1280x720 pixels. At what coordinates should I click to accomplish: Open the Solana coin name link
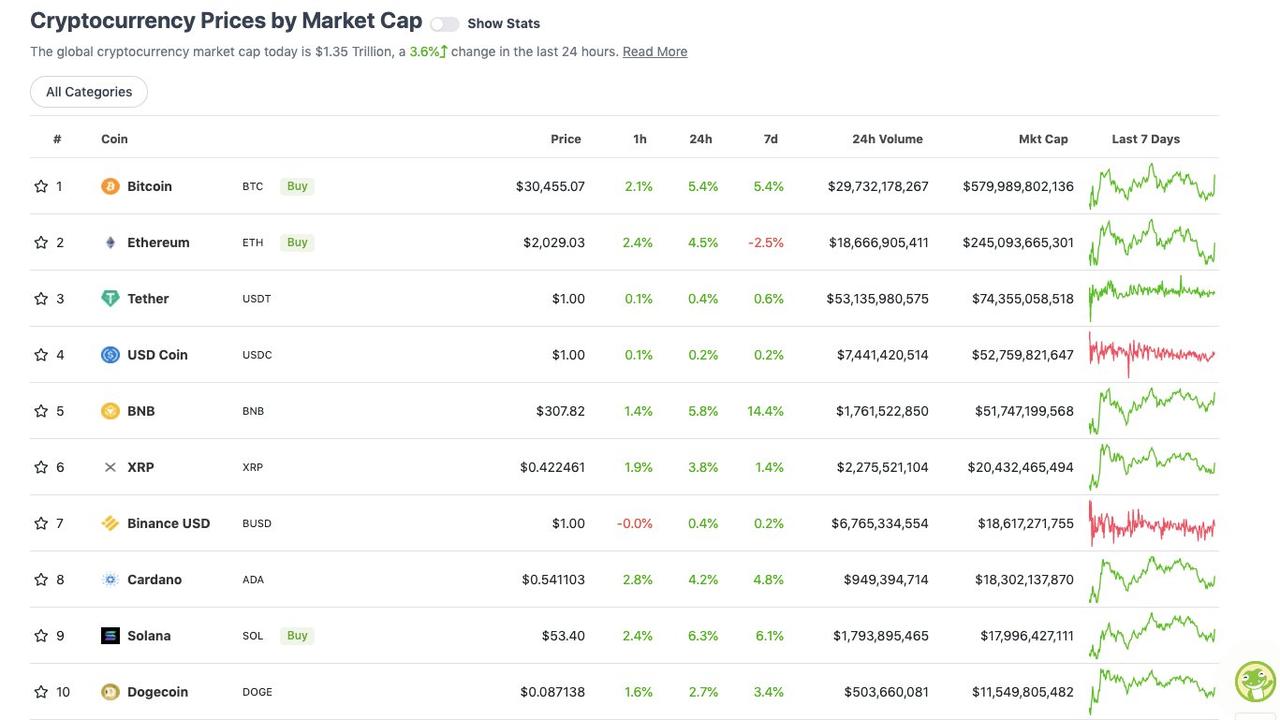tap(149, 635)
